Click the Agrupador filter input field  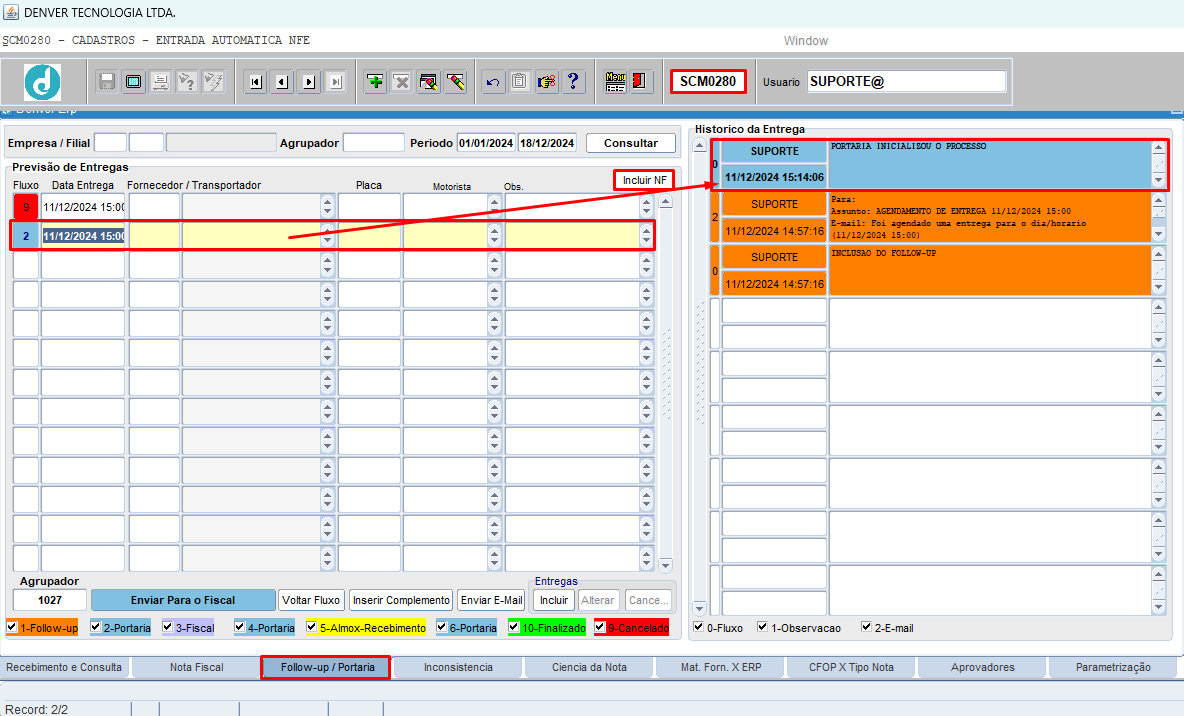(x=374, y=143)
